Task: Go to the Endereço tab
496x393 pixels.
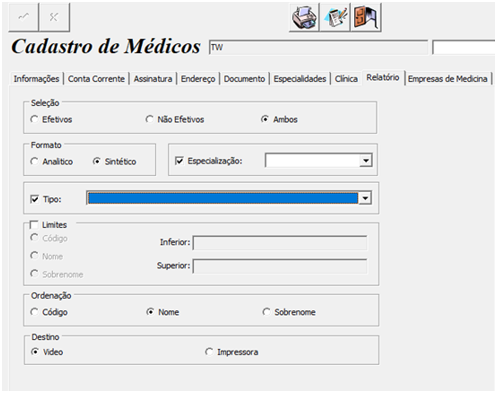Action: click(x=198, y=79)
